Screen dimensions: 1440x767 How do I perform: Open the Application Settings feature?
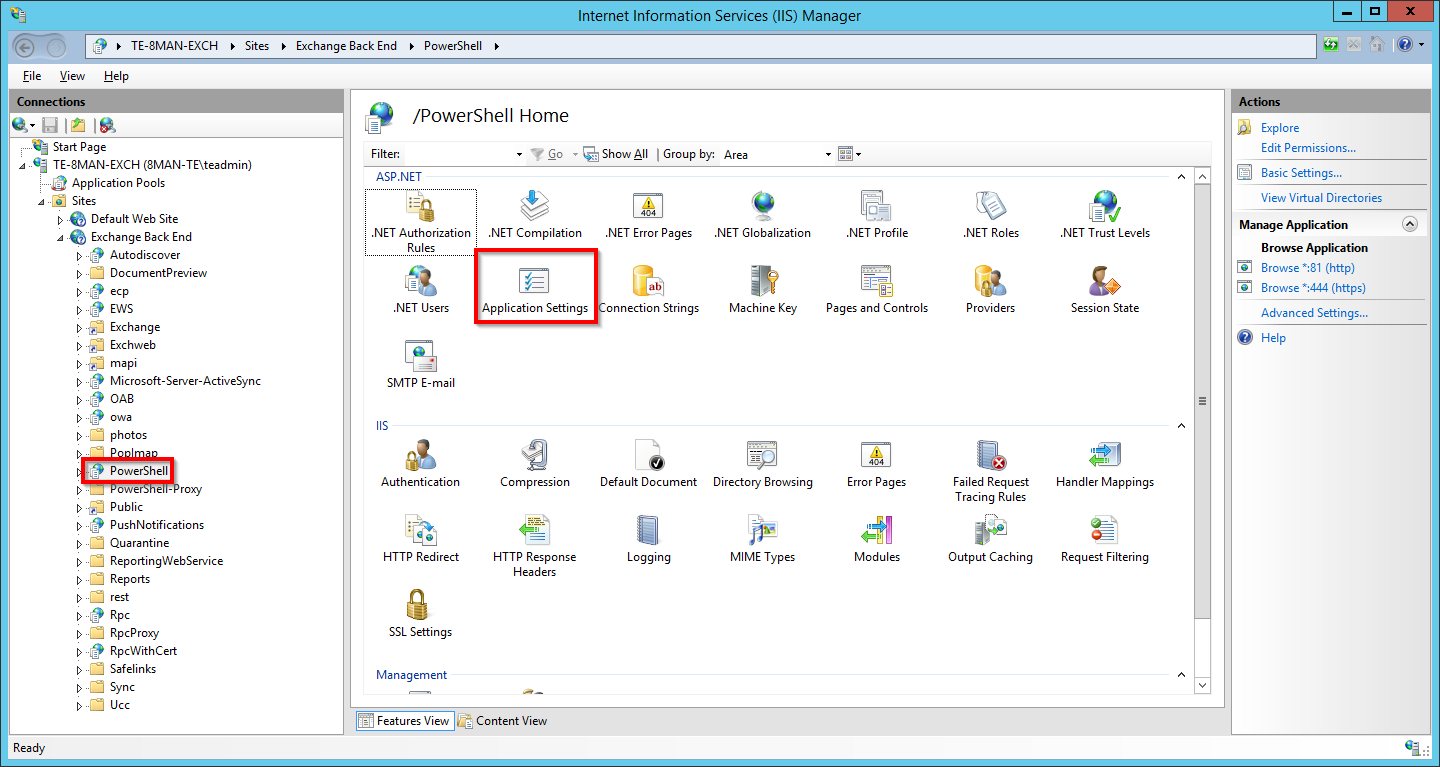click(535, 284)
